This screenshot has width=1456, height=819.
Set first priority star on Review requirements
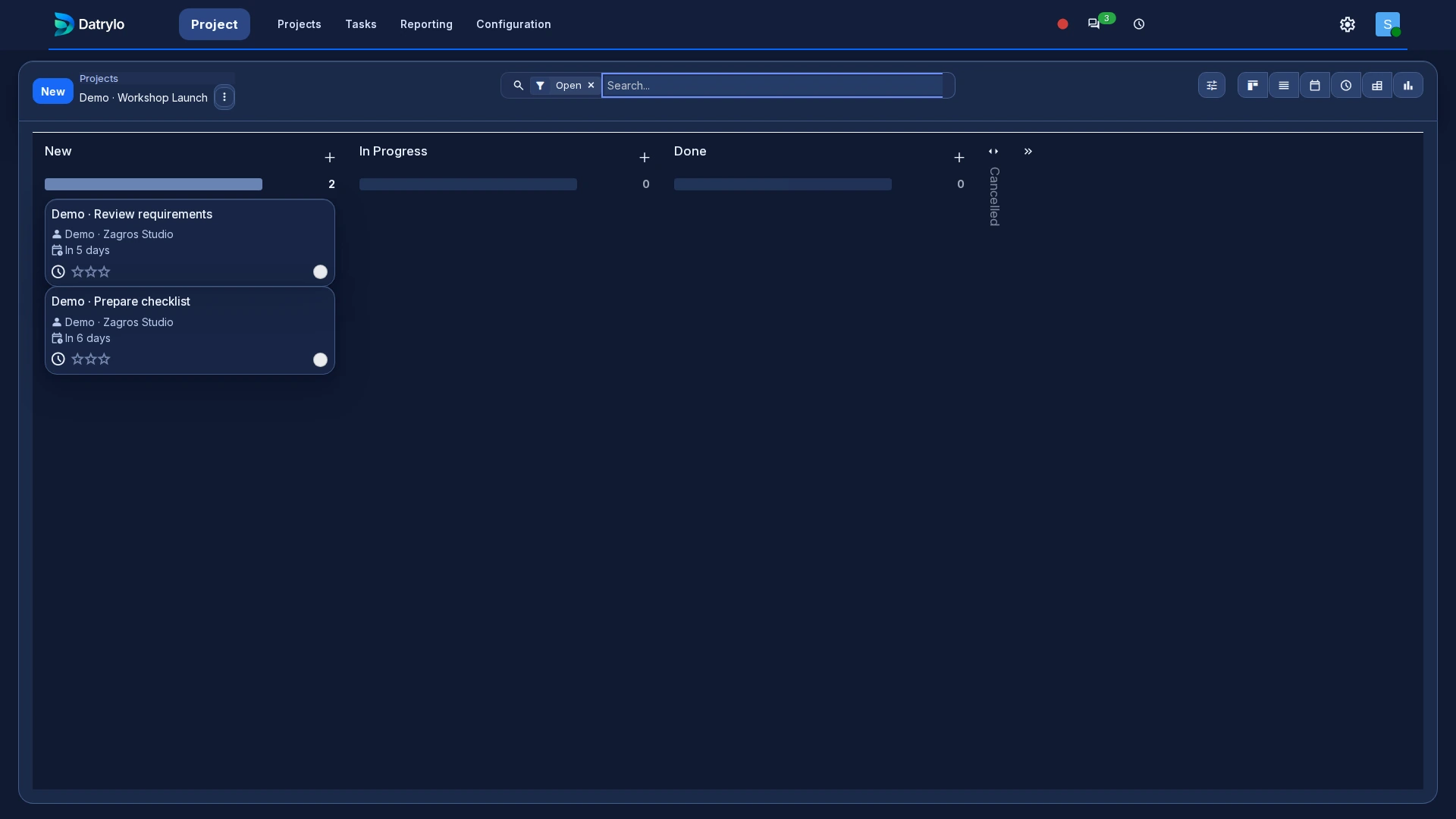(x=77, y=271)
